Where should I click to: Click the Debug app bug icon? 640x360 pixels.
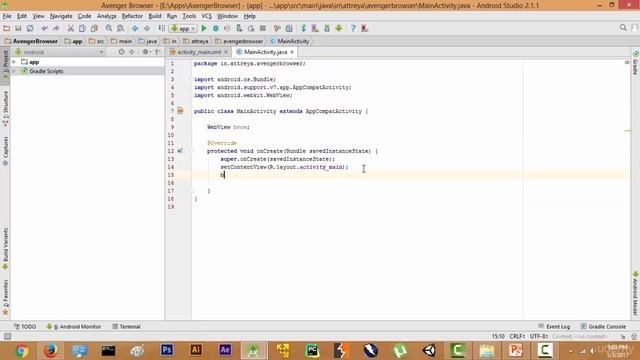pos(216,28)
